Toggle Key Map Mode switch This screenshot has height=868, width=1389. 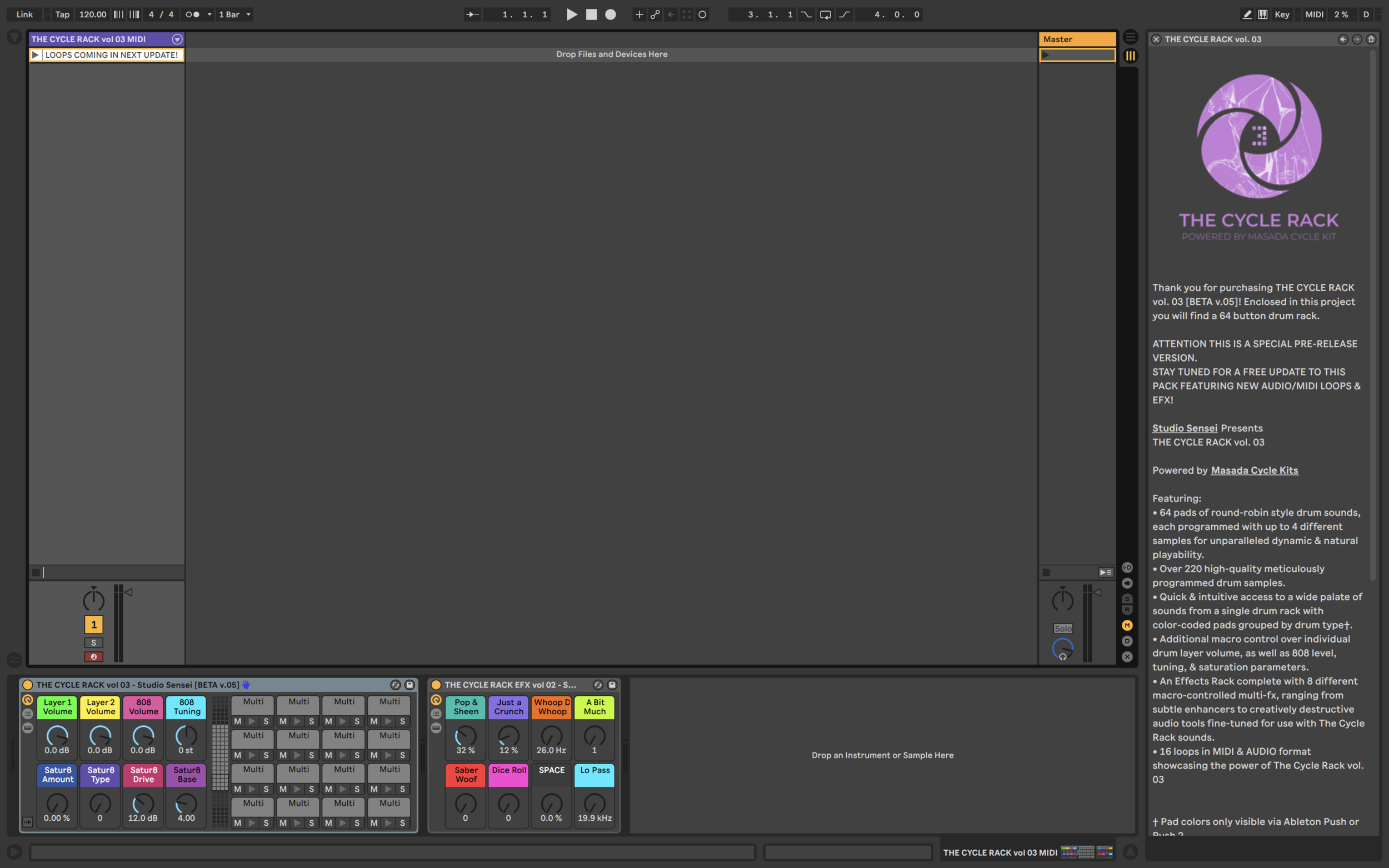pyautogui.click(x=1282, y=14)
